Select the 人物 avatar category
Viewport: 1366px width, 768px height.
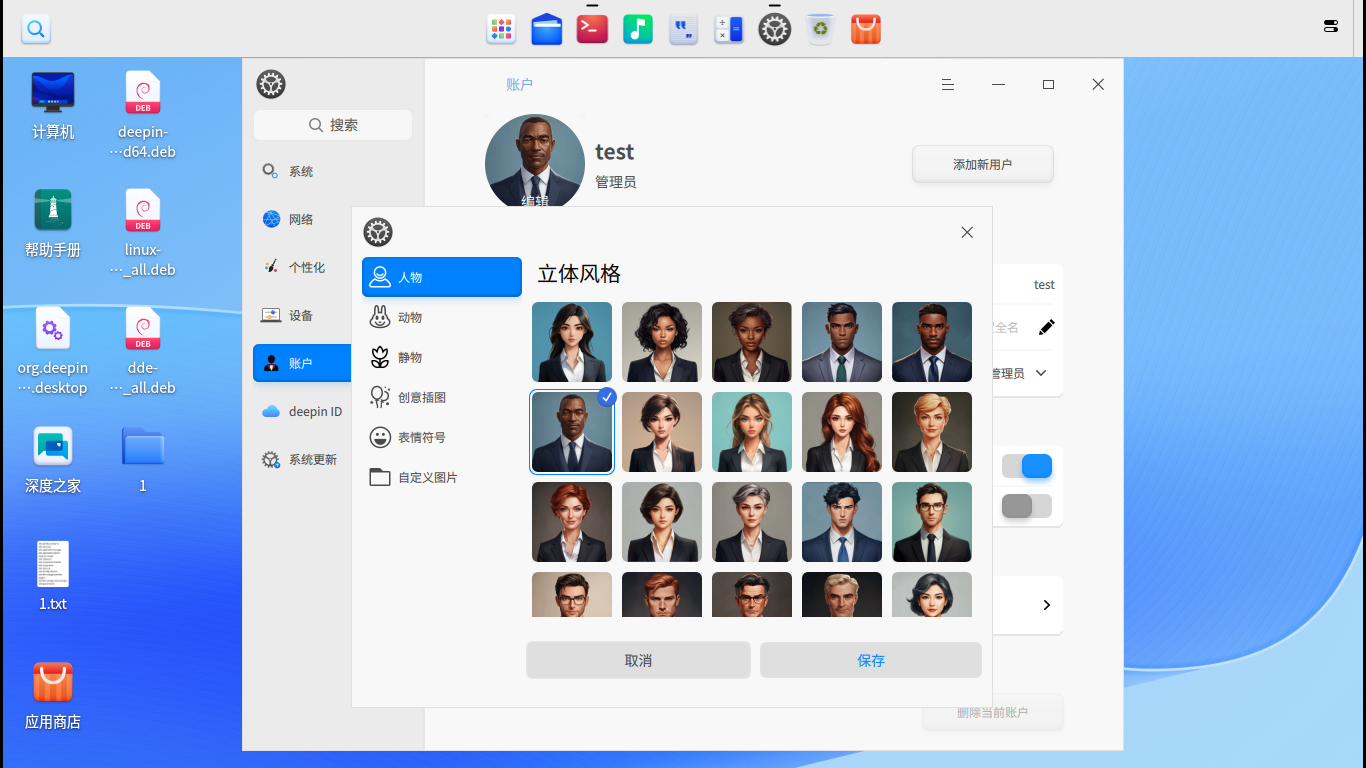coord(442,277)
